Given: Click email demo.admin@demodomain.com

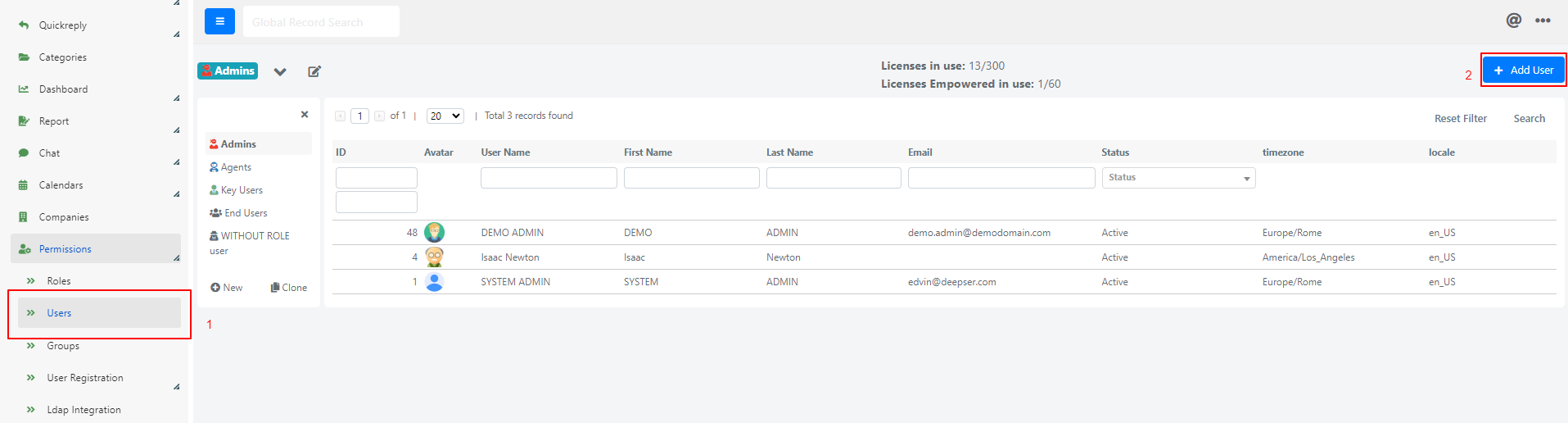Looking at the screenshot, I should [x=979, y=233].
